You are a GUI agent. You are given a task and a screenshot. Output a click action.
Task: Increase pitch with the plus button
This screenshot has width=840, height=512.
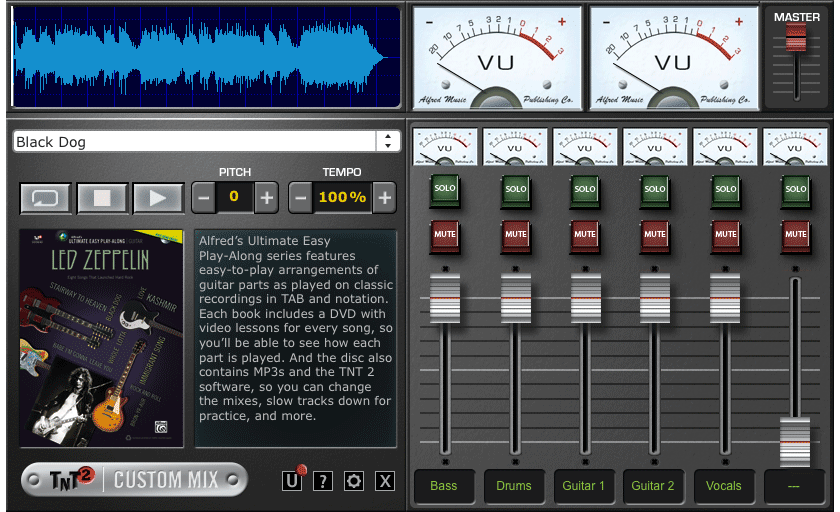267,197
